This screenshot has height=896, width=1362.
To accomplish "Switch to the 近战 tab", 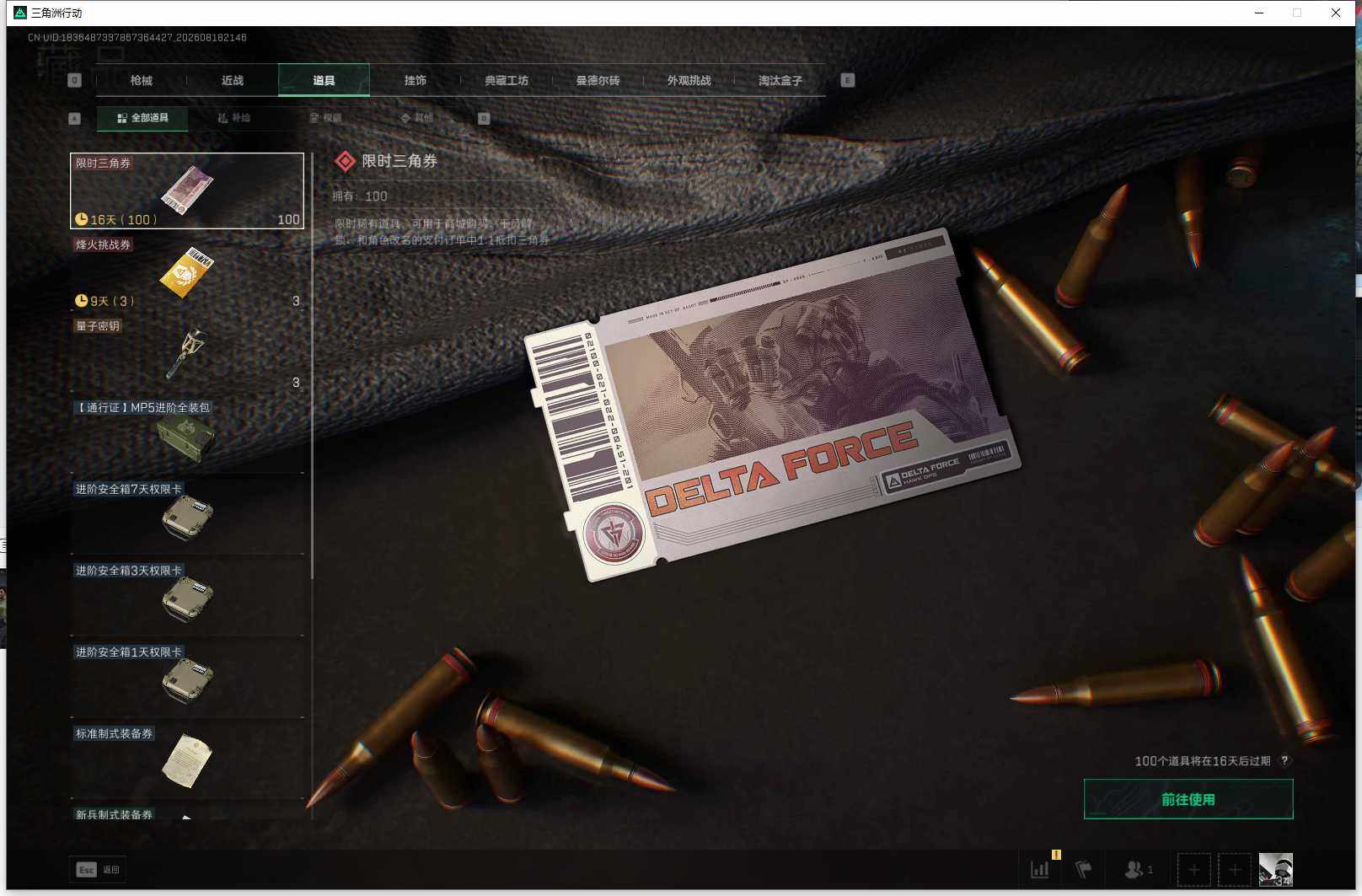I will (x=233, y=80).
